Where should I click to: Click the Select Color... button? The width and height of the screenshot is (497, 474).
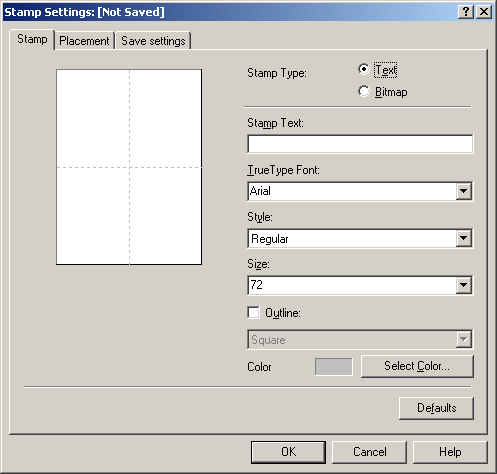pos(417,366)
